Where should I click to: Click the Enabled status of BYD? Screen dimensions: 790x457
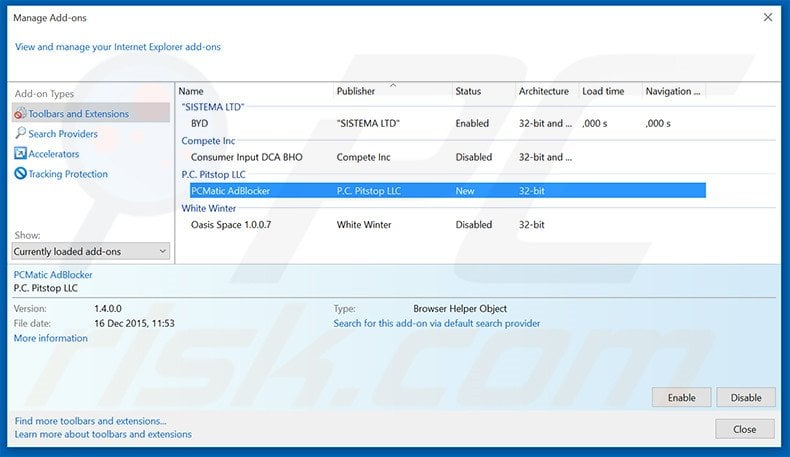pos(472,123)
